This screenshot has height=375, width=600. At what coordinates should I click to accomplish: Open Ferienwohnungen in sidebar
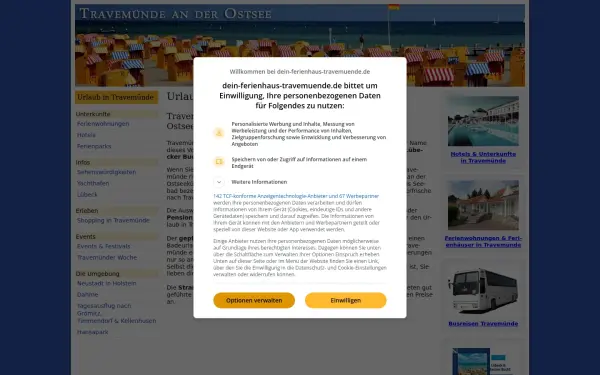point(103,124)
